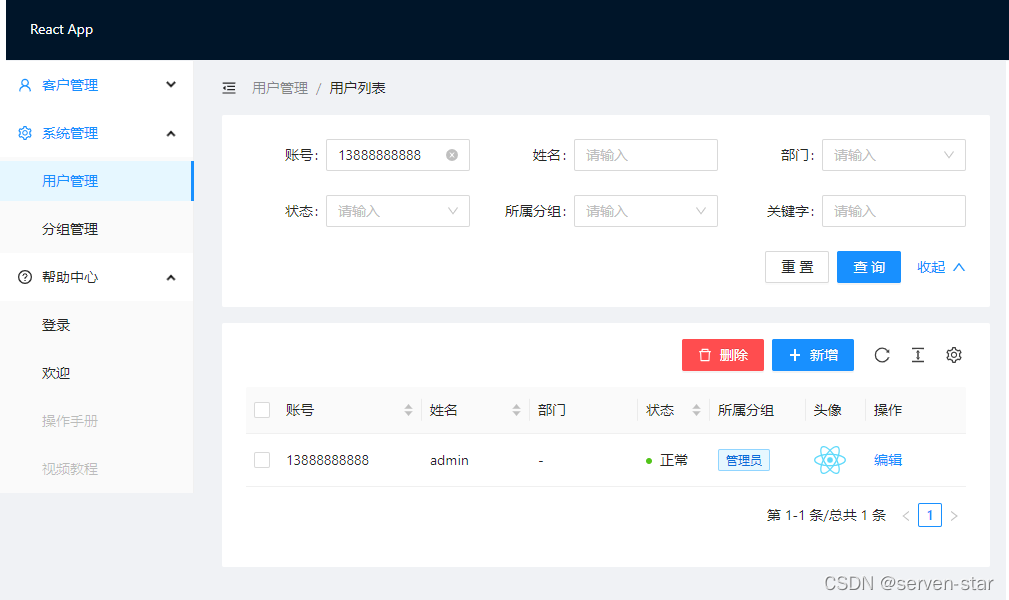Focus the 账号 input field
The image size is (1009, 600).
[398, 155]
